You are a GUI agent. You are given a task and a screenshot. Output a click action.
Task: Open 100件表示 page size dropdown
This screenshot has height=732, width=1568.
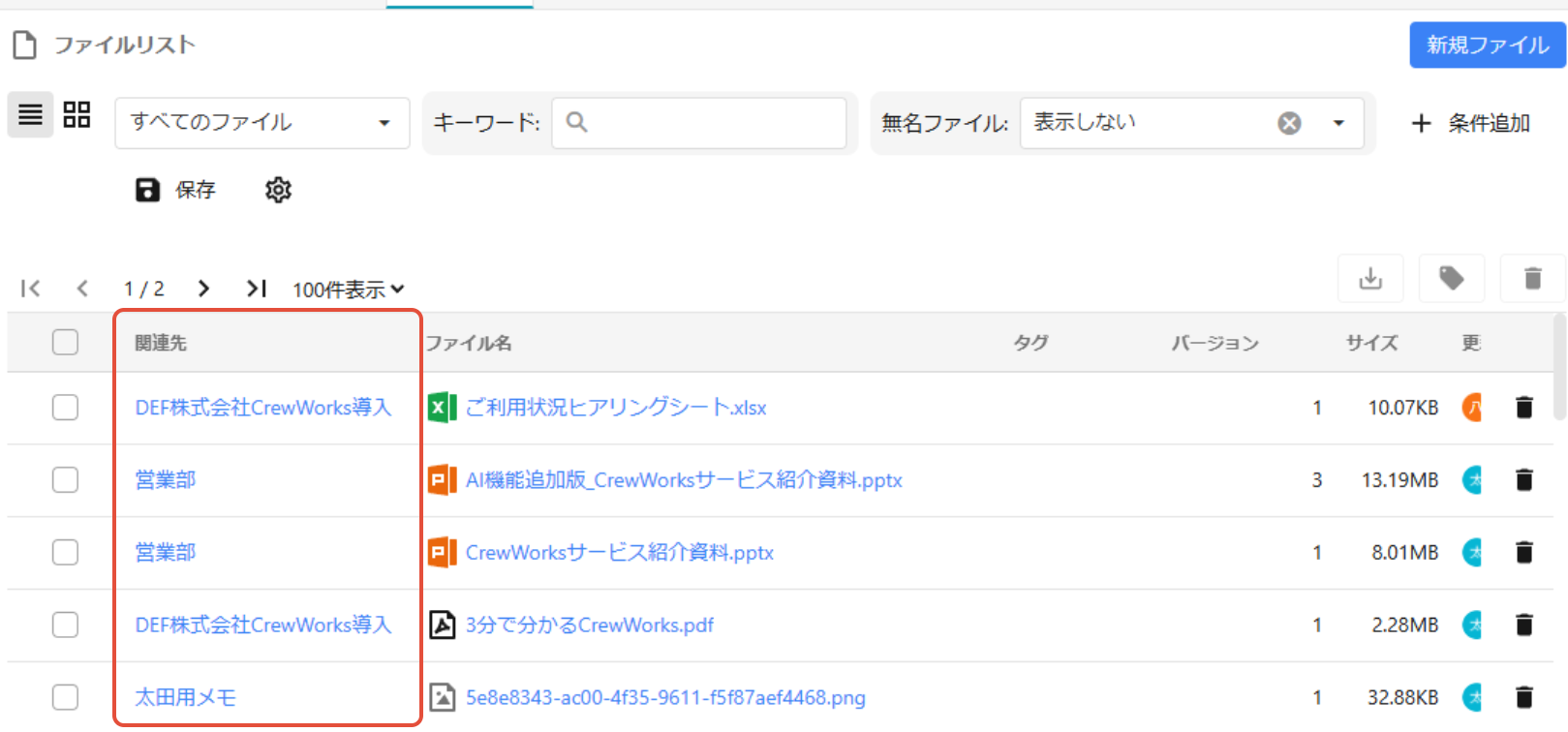point(349,290)
